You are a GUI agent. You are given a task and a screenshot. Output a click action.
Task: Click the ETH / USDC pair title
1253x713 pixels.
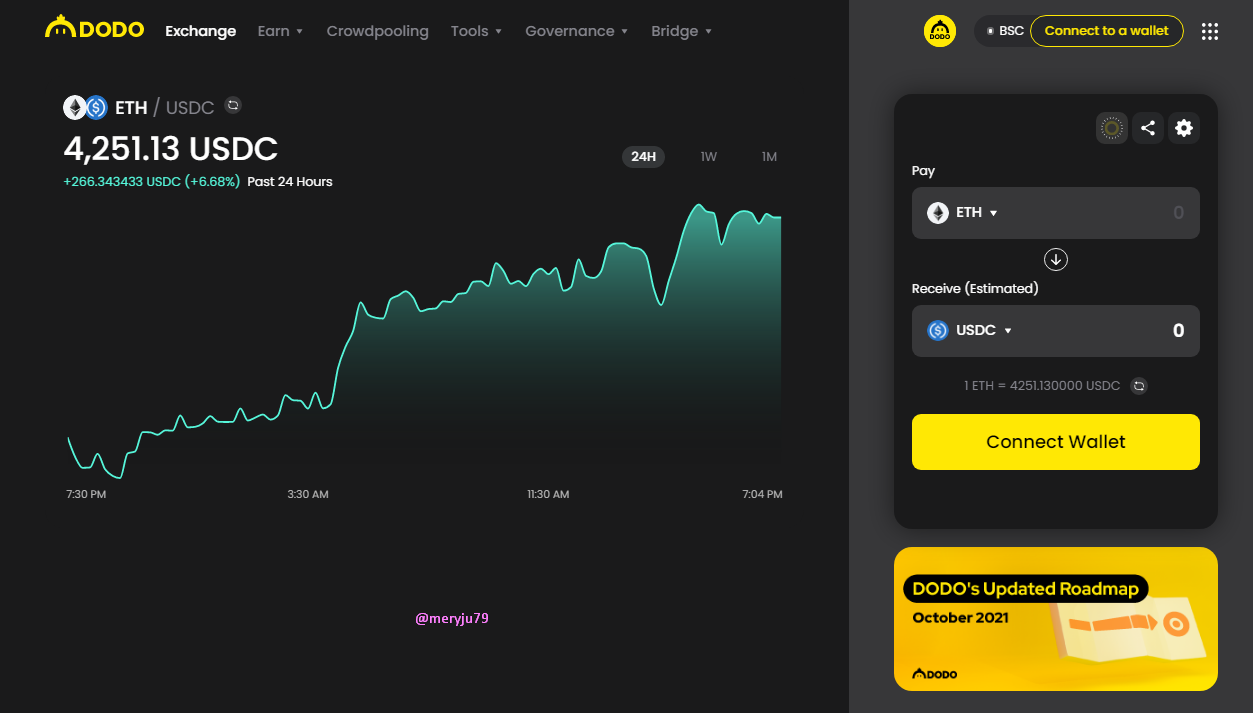pyautogui.click(x=165, y=107)
